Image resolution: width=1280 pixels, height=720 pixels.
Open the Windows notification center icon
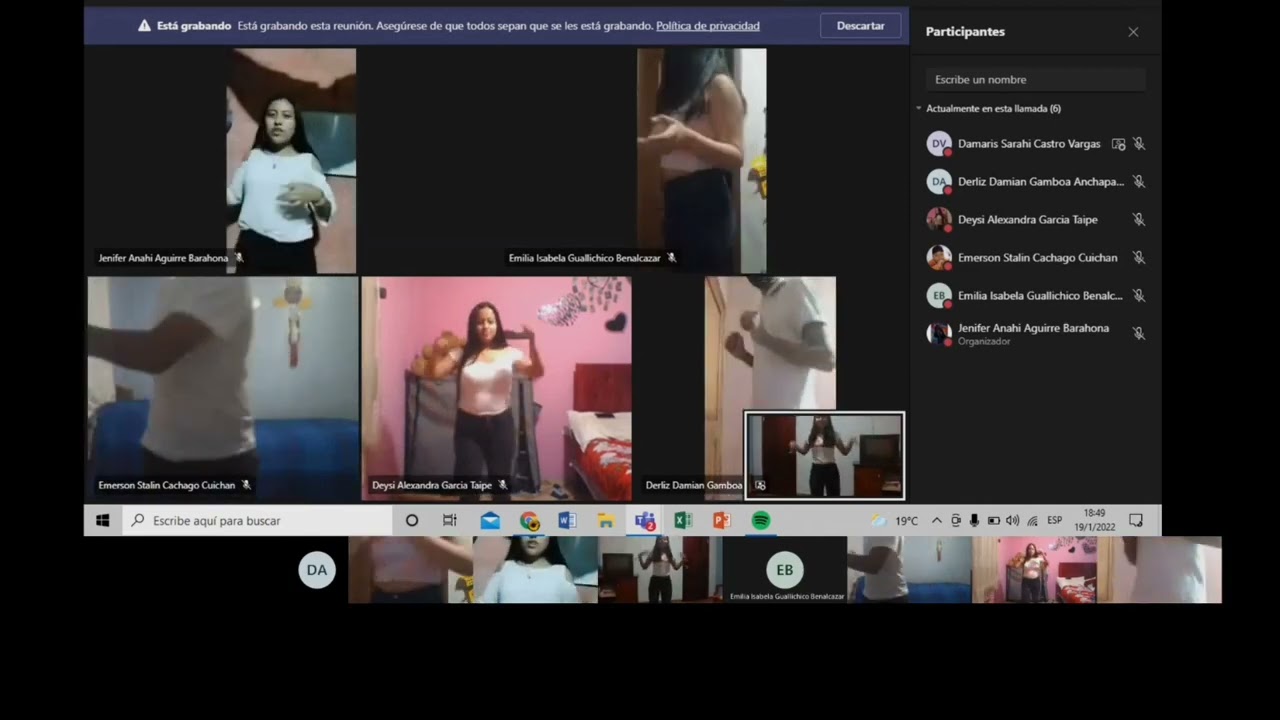tap(1136, 521)
